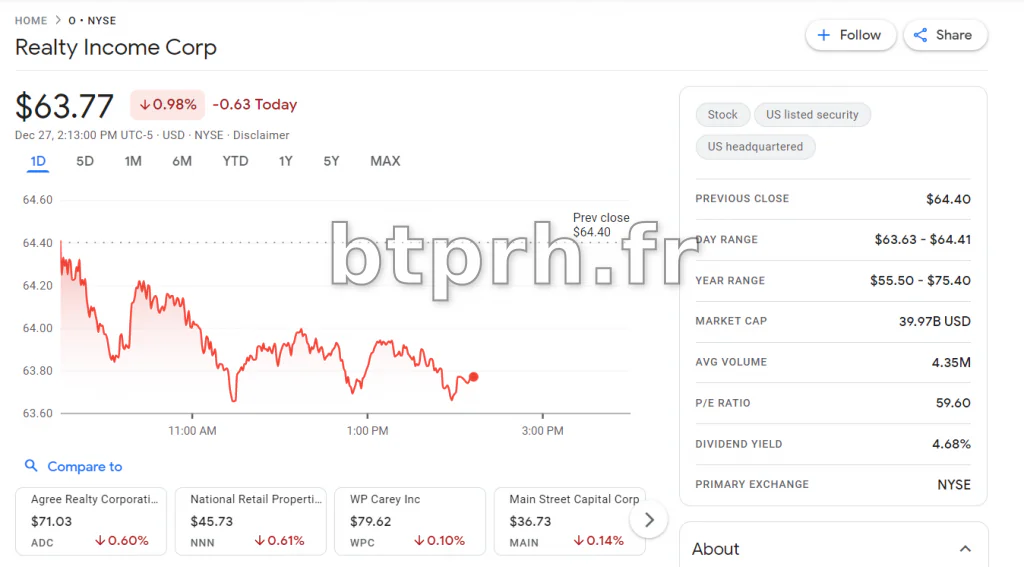The height and width of the screenshot is (567, 1024).
Task: Open the Disclaimer link
Action: coord(261,135)
